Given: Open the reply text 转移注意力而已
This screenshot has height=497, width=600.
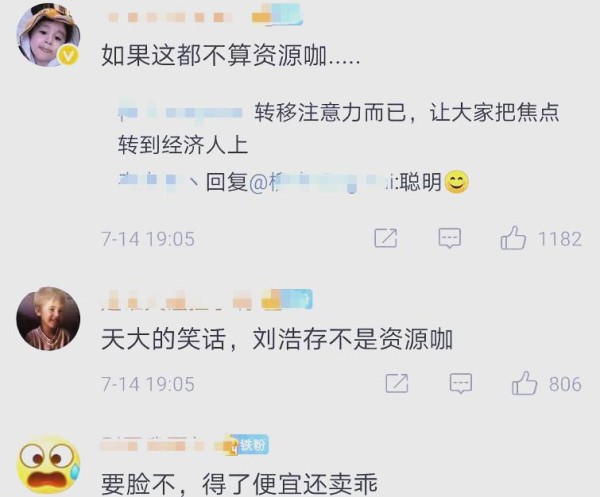Looking at the screenshot, I should (x=338, y=128).
